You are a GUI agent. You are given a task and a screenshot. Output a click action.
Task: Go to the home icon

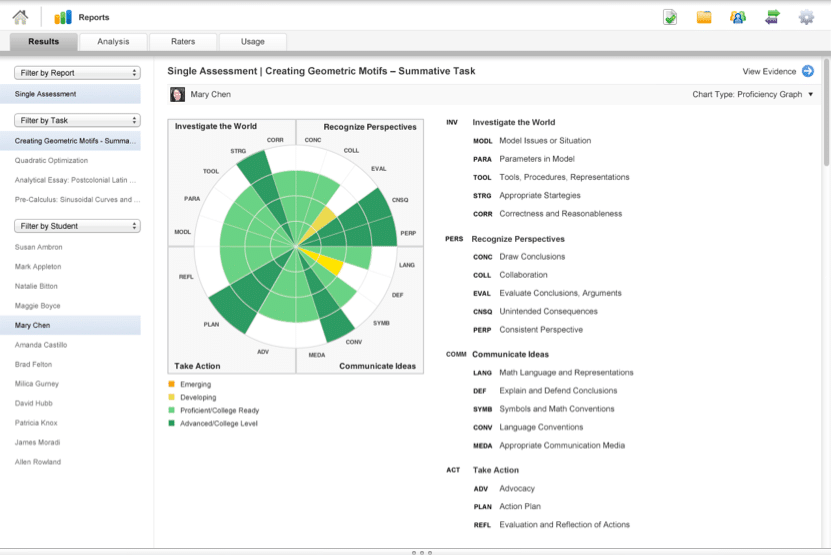(x=20, y=17)
